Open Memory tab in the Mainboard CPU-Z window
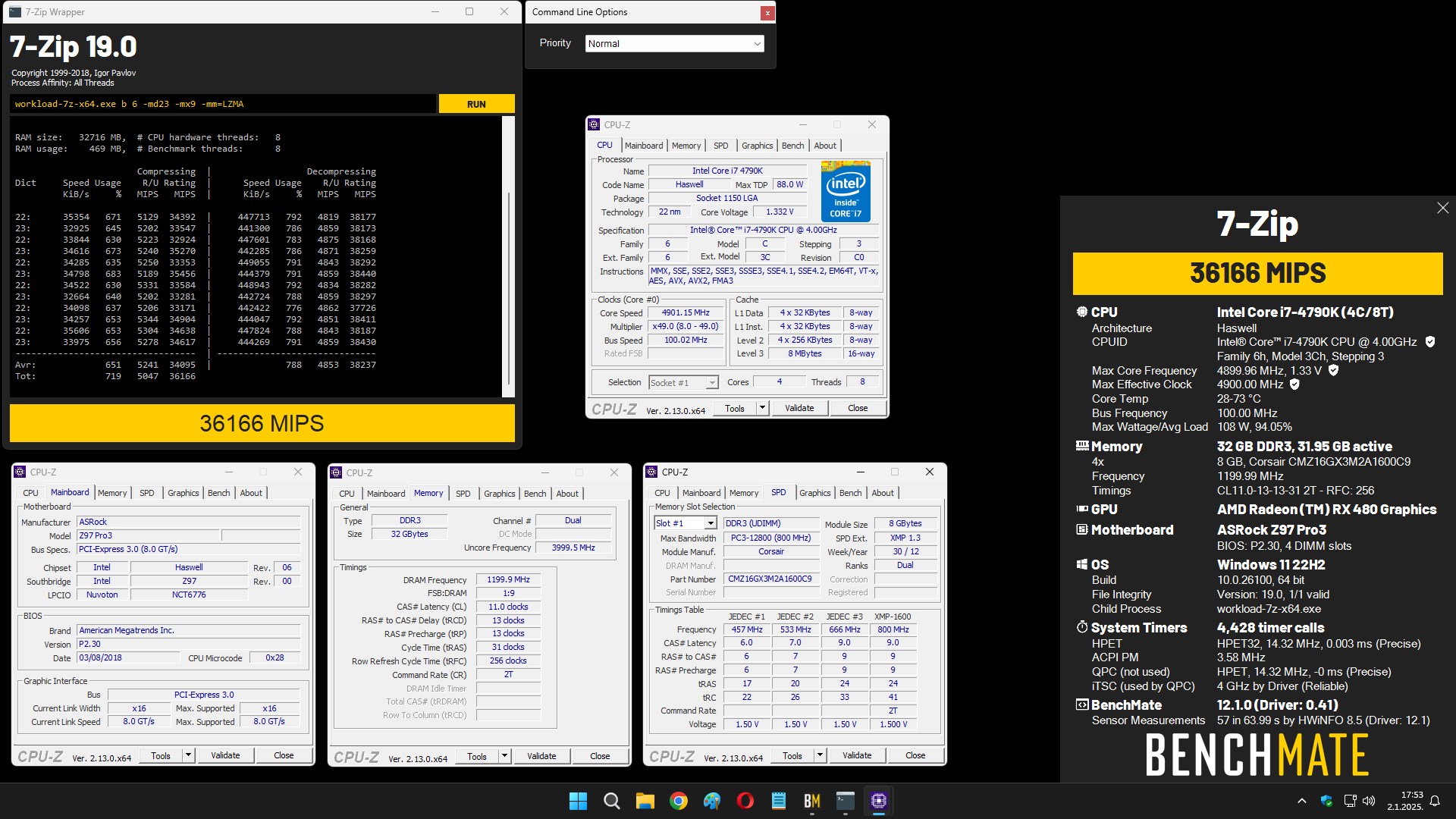This screenshot has height=819, width=1456. coord(112,493)
